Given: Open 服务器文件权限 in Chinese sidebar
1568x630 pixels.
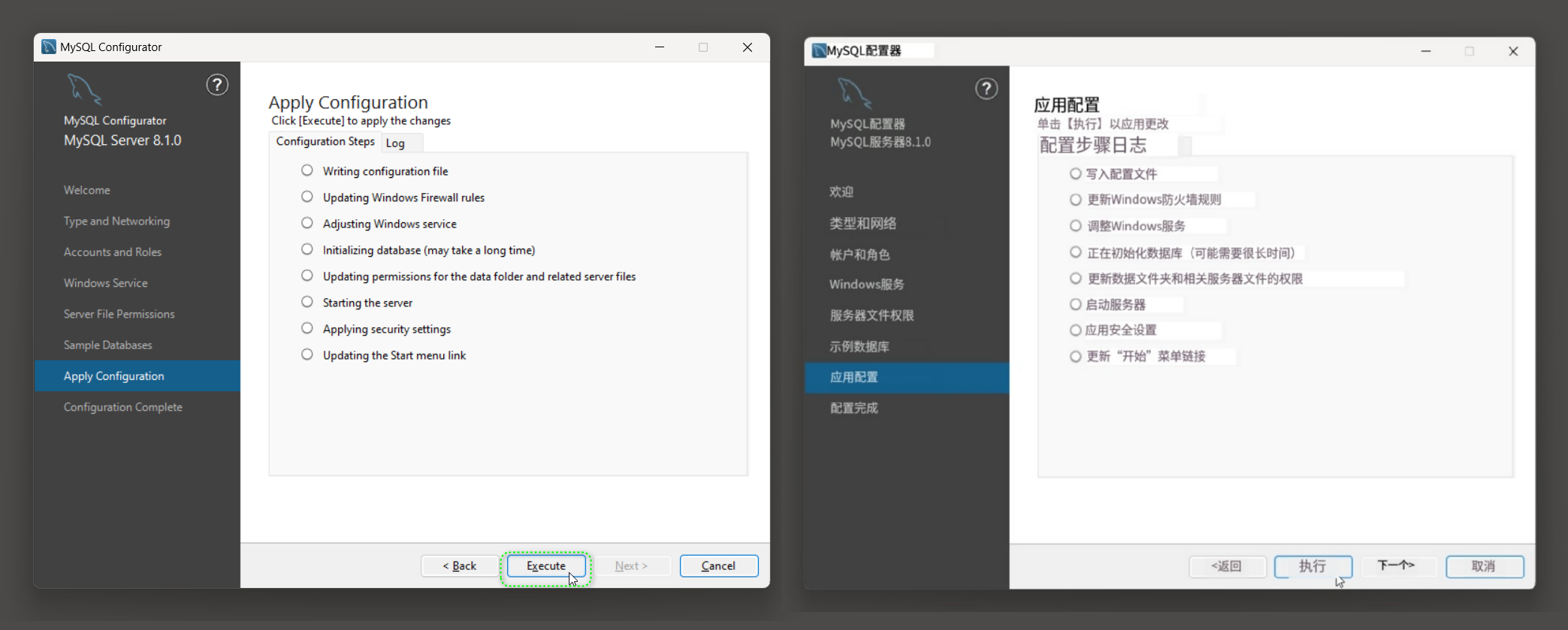Looking at the screenshot, I should point(872,315).
